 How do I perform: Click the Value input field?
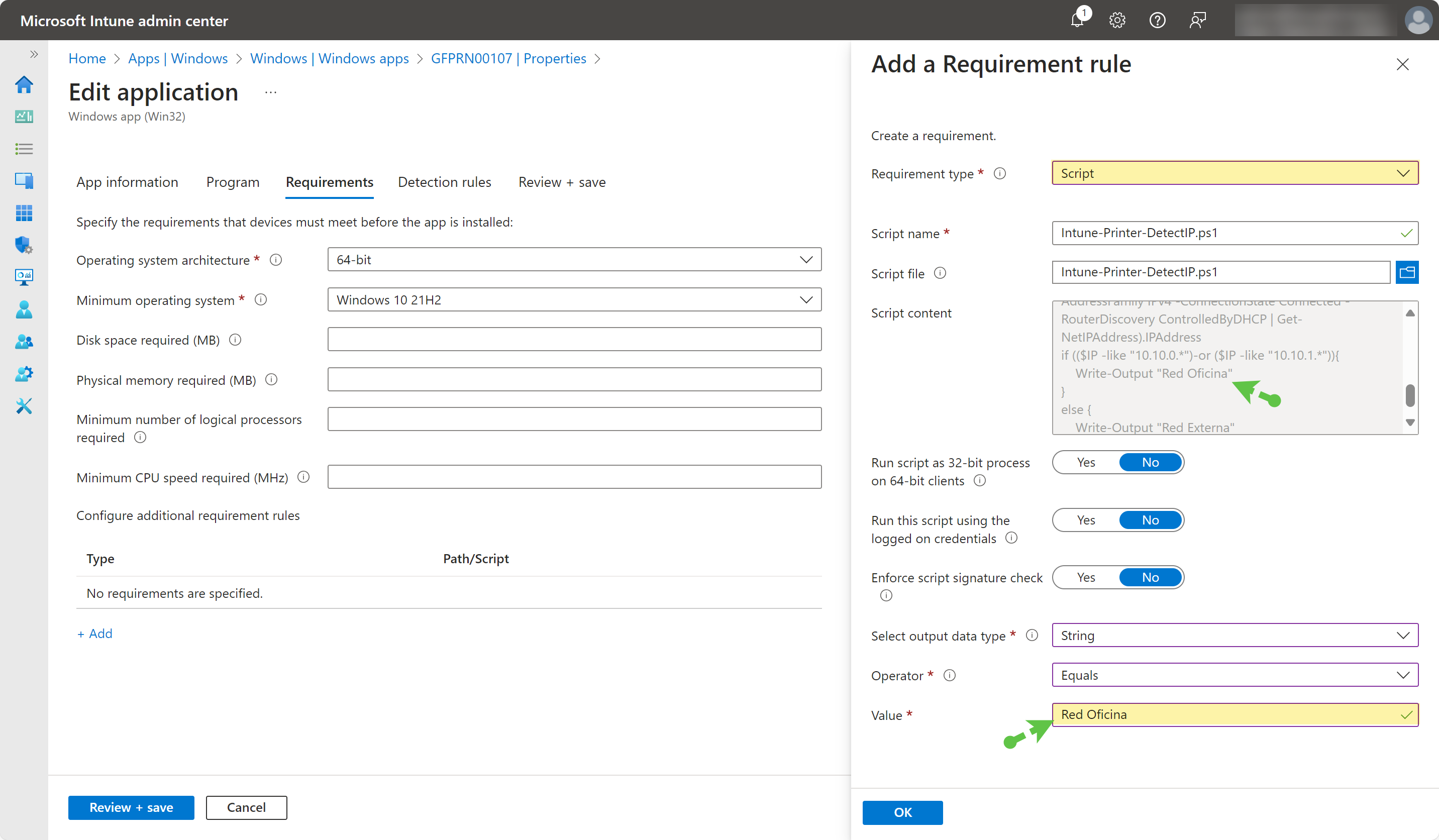[1235, 715]
